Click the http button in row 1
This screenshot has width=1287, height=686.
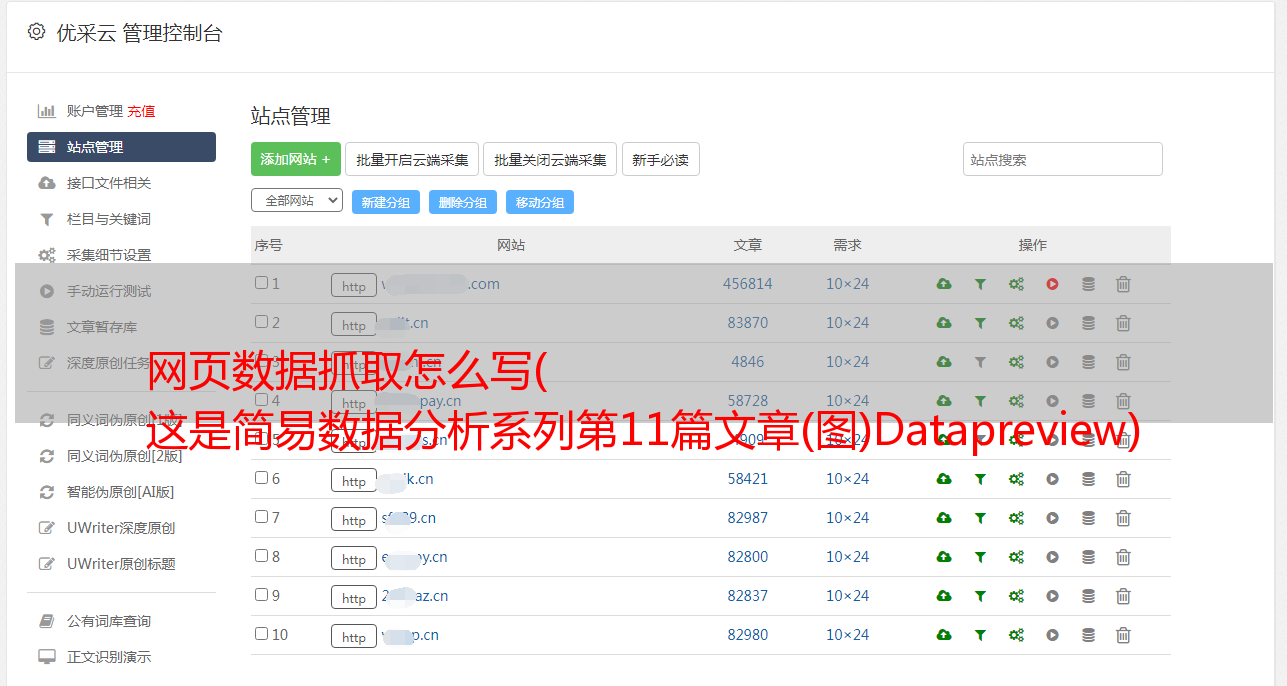[354, 285]
